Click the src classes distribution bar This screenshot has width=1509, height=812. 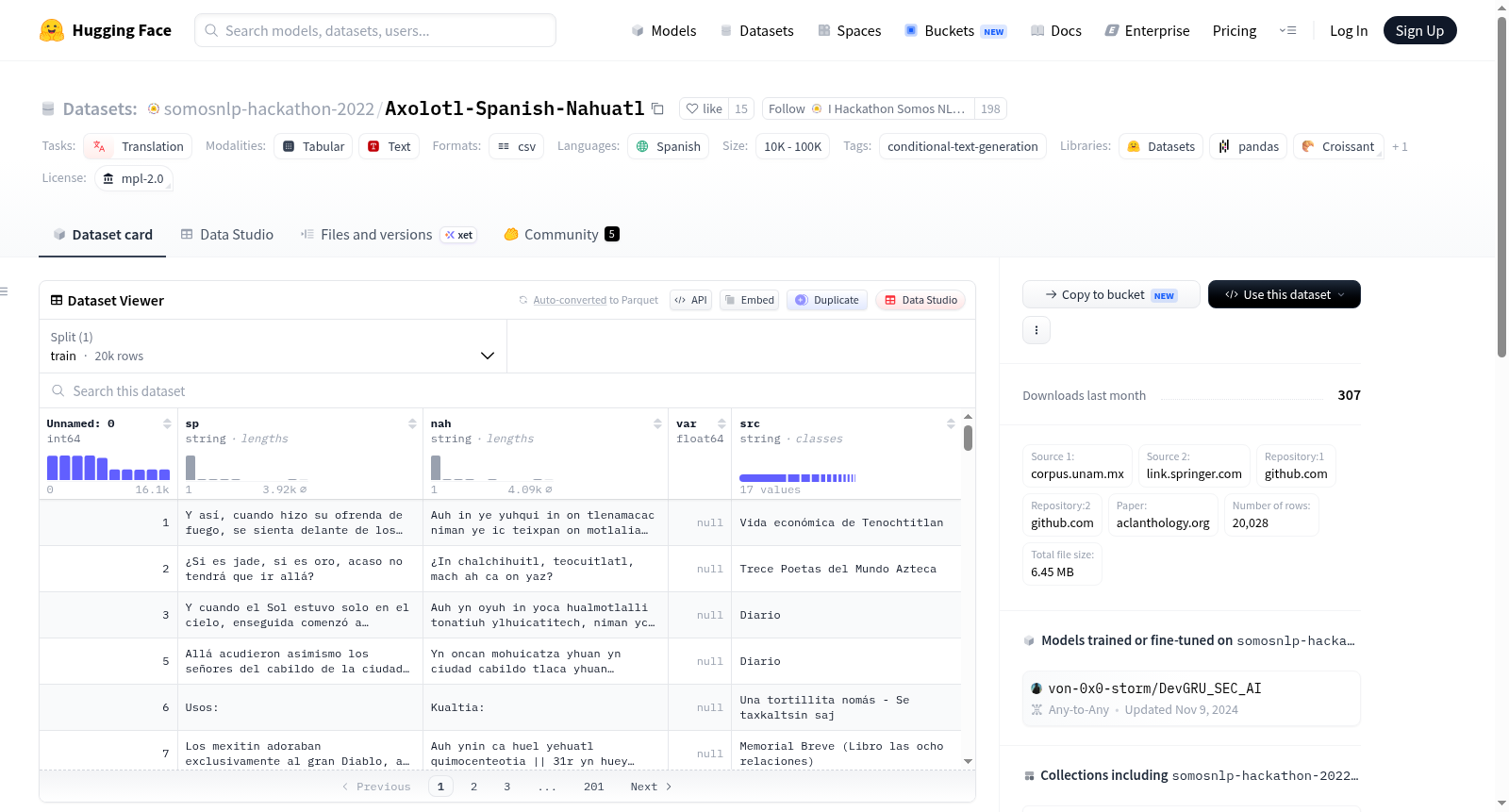(x=797, y=478)
